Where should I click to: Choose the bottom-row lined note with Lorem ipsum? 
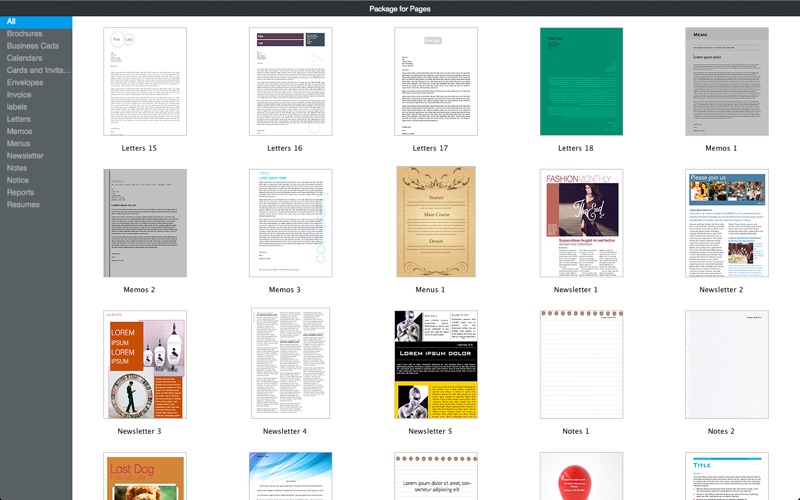point(436,476)
